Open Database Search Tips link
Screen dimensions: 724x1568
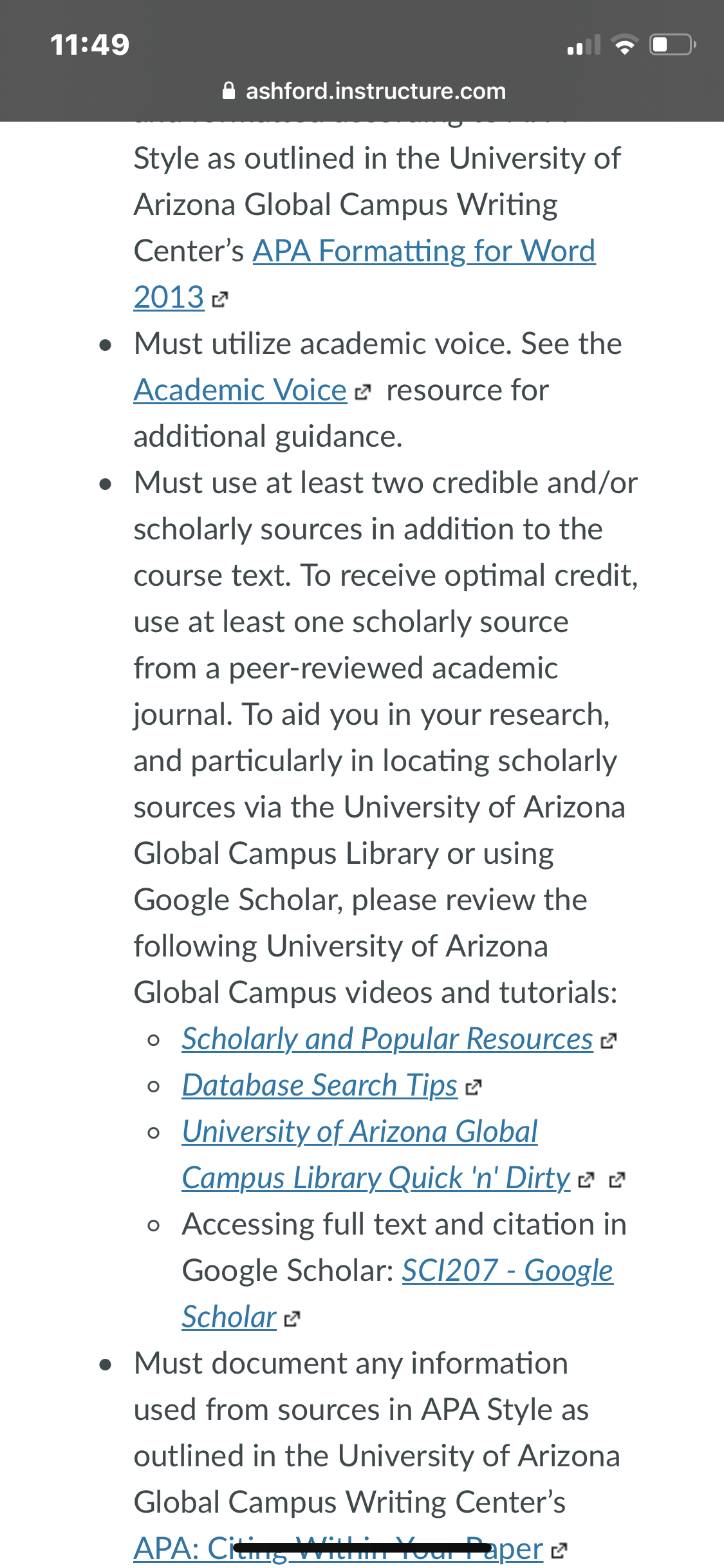click(x=320, y=1085)
